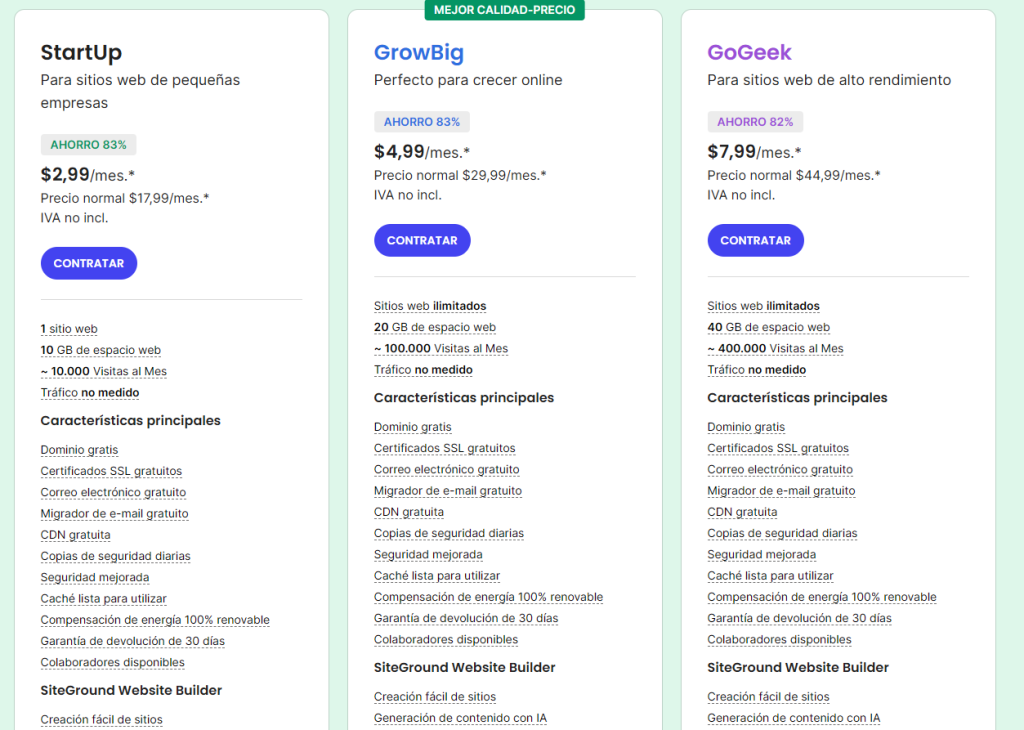Click the GoGeek plan title
The width and height of the screenshot is (1024, 730).
pyautogui.click(x=749, y=52)
